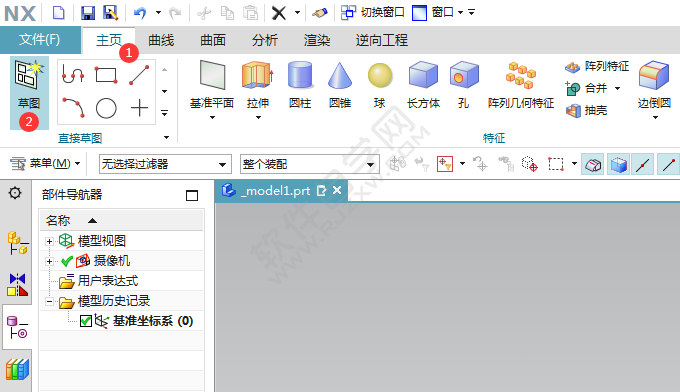Click the 拉伸 extrude icon
The width and height of the screenshot is (680, 392).
[x=258, y=76]
